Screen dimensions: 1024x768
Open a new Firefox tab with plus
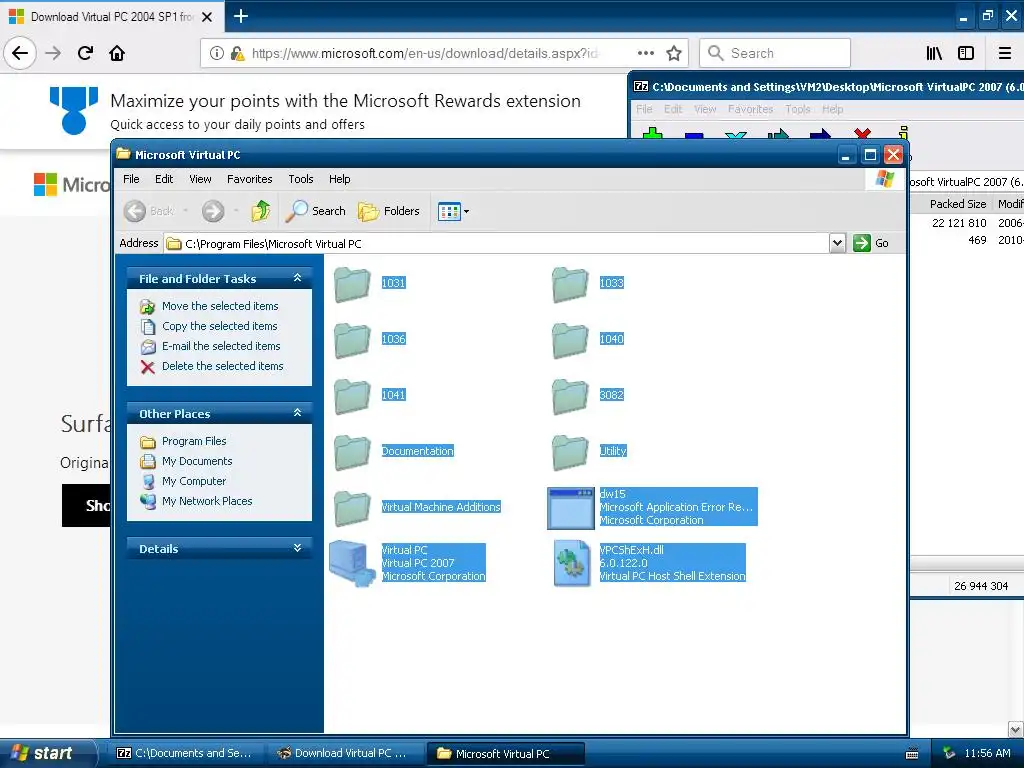(x=241, y=16)
